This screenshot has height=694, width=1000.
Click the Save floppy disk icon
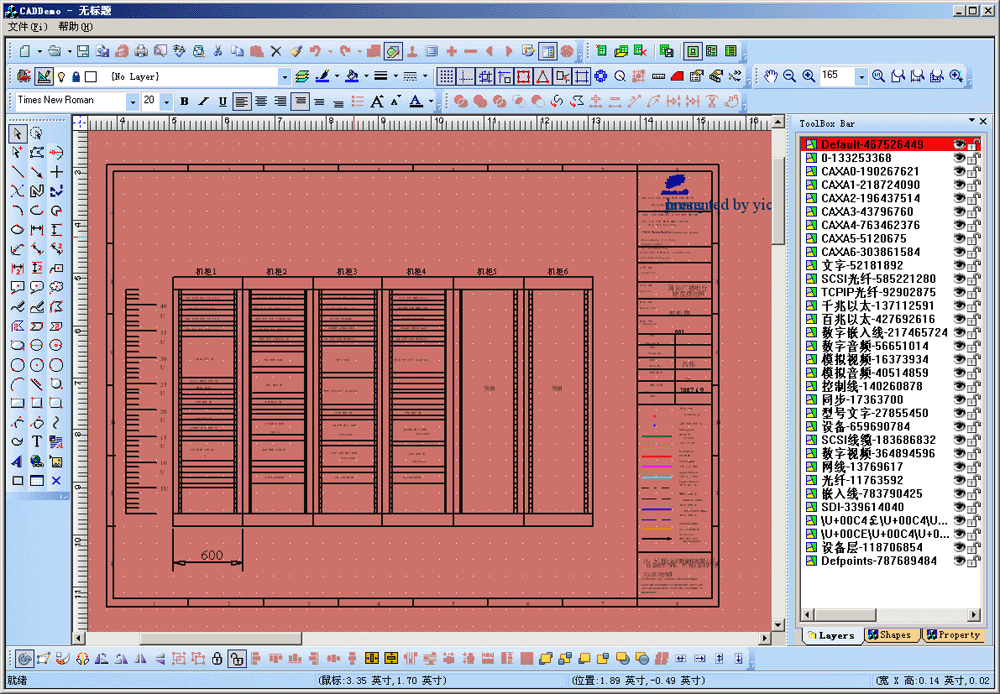(x=83, y=51)
